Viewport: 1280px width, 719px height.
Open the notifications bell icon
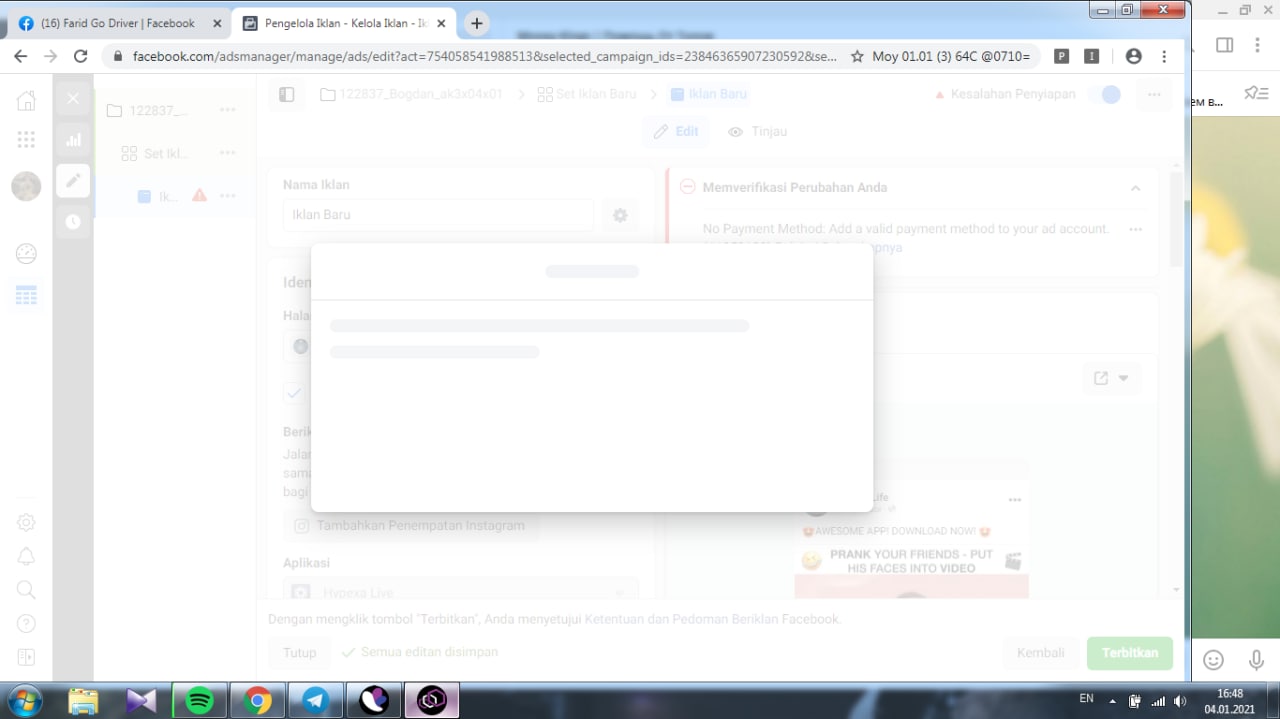(26, 556)
